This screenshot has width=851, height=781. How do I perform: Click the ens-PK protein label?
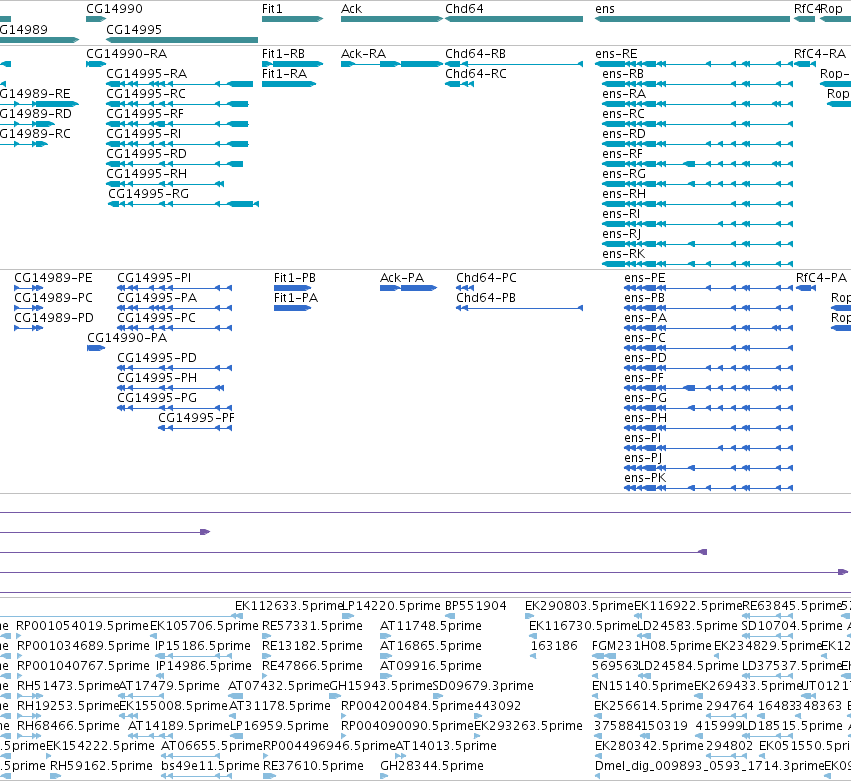click(645, 478)
